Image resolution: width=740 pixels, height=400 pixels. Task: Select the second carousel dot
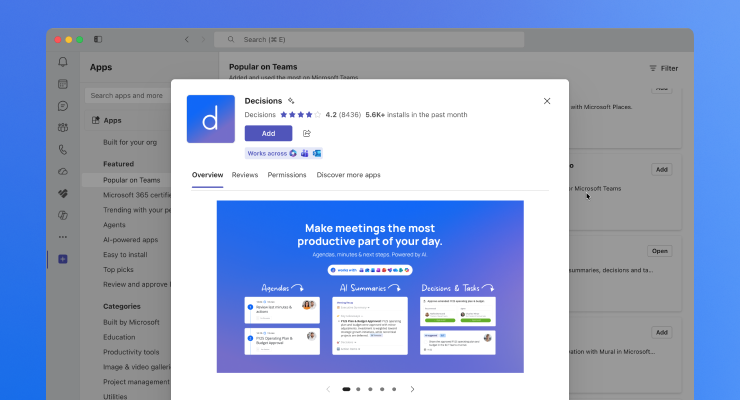coord(358,389)
